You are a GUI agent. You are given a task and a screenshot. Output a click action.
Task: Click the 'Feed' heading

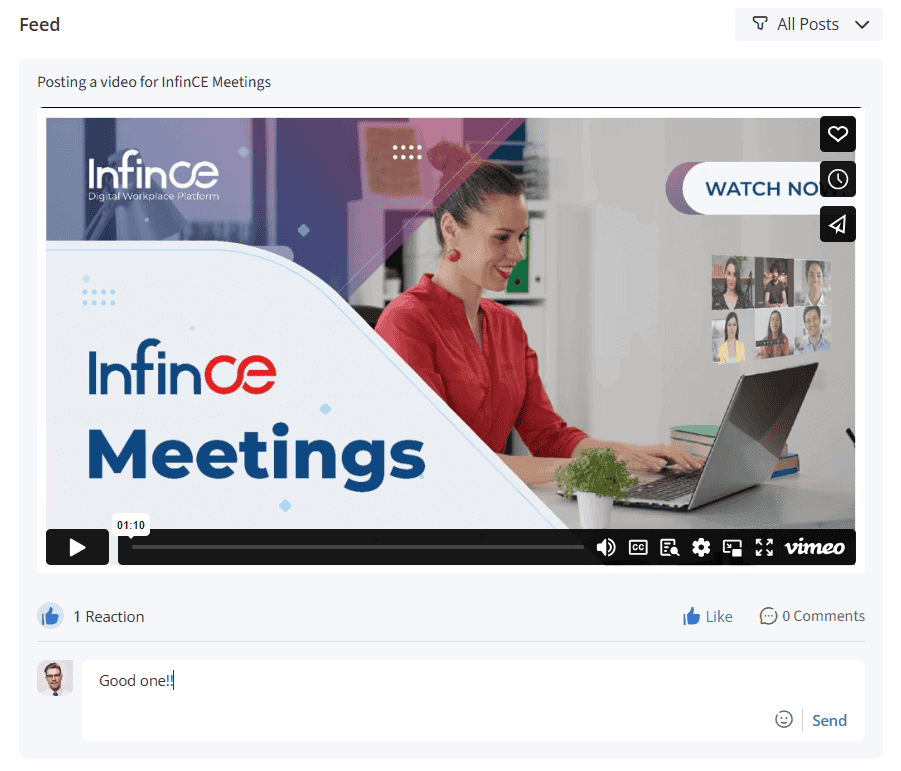[40, 25]
